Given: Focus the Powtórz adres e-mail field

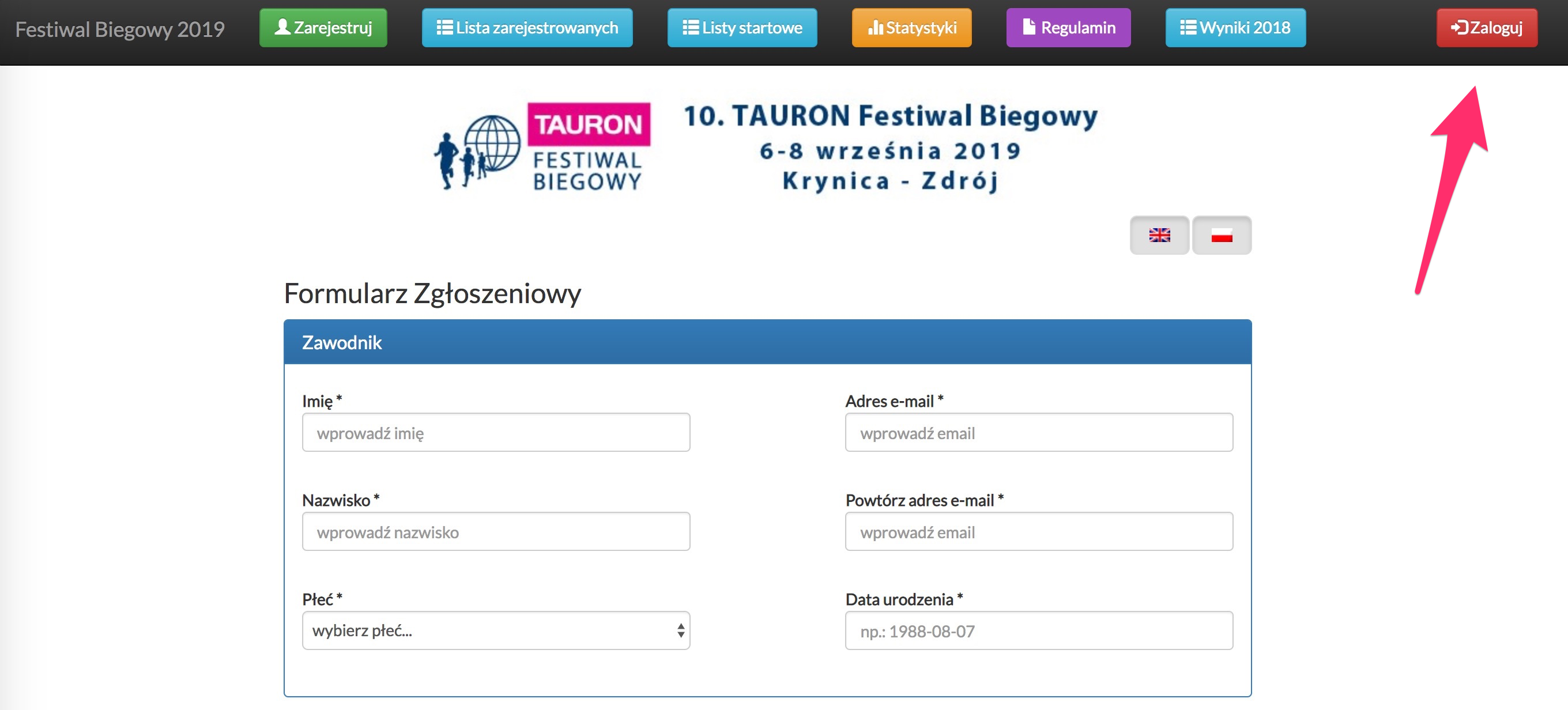Looking at the screenshot, I should [x=1038, y=532].
